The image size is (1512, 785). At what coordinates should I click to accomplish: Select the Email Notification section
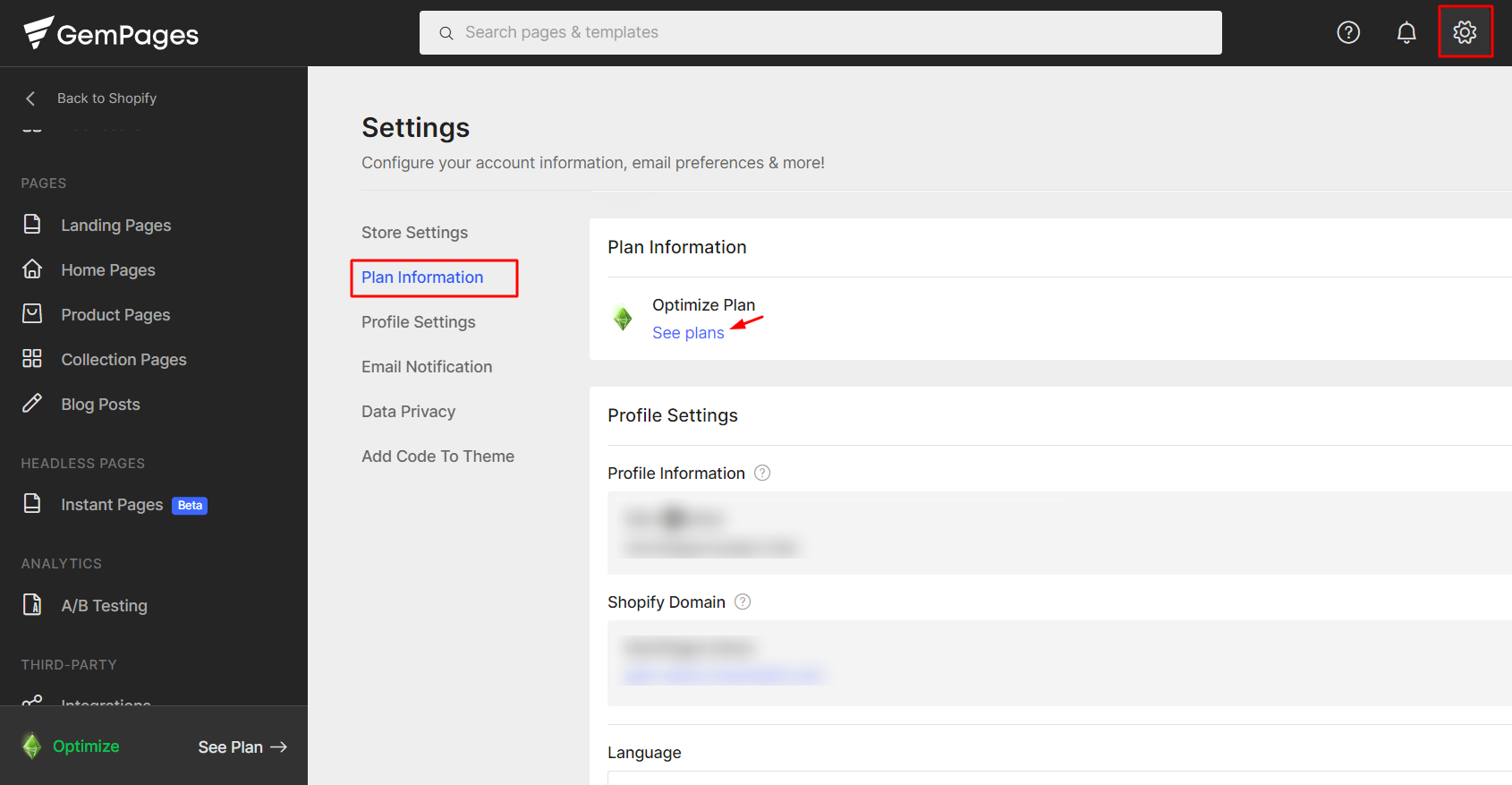coord(427,367)
